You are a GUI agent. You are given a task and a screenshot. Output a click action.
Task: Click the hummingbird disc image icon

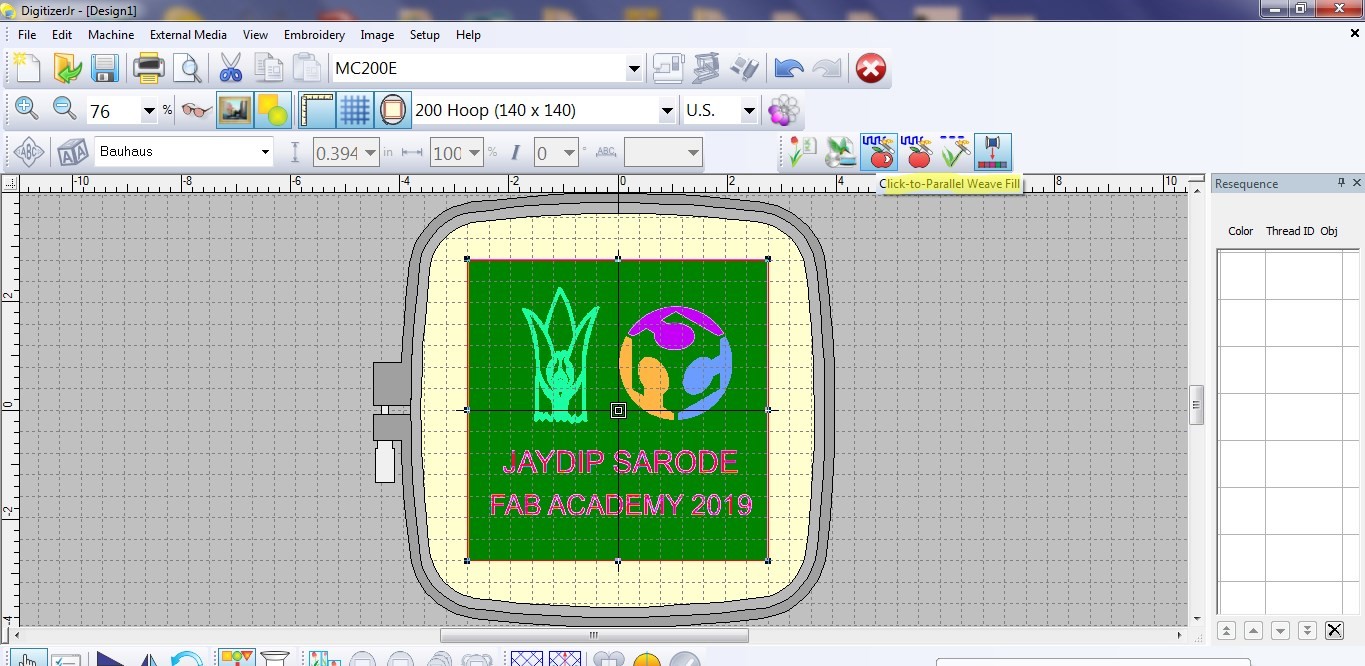(x=840, y=152)
